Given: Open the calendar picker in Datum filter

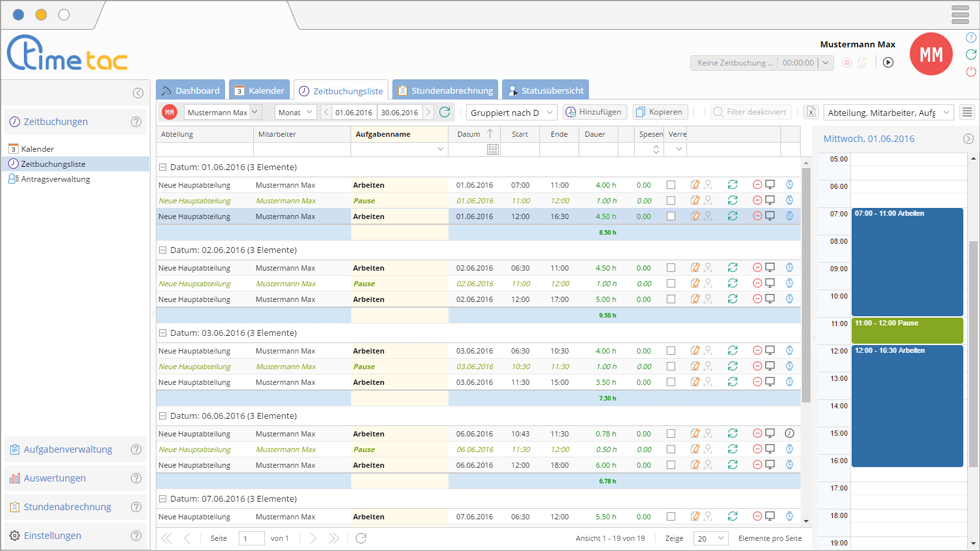Looking at the screenshot, I should pos(493,149).
